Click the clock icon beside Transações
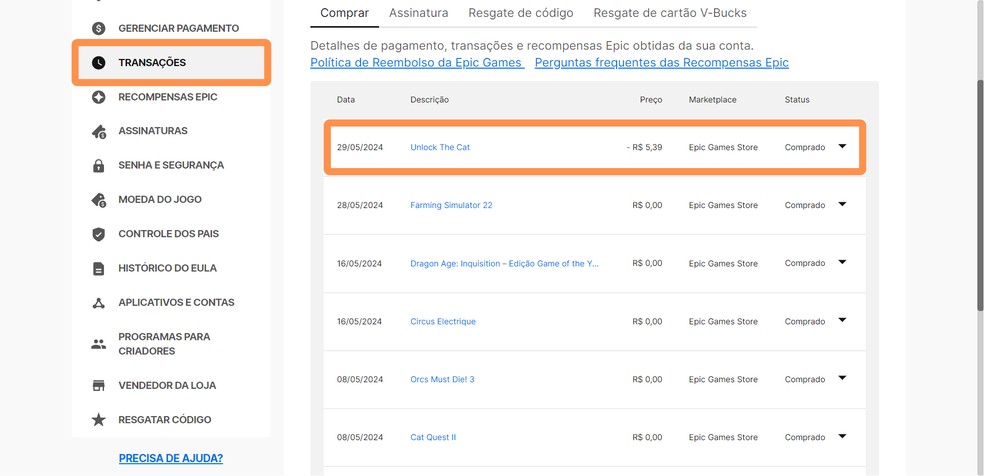984x476 pixels. [x=98, y=63]
